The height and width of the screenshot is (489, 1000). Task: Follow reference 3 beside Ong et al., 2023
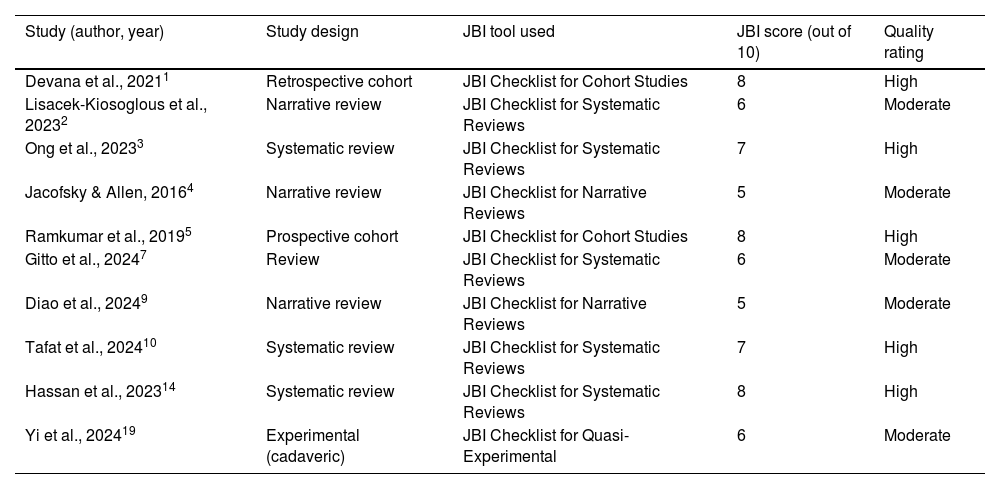[x=141, y=144]
